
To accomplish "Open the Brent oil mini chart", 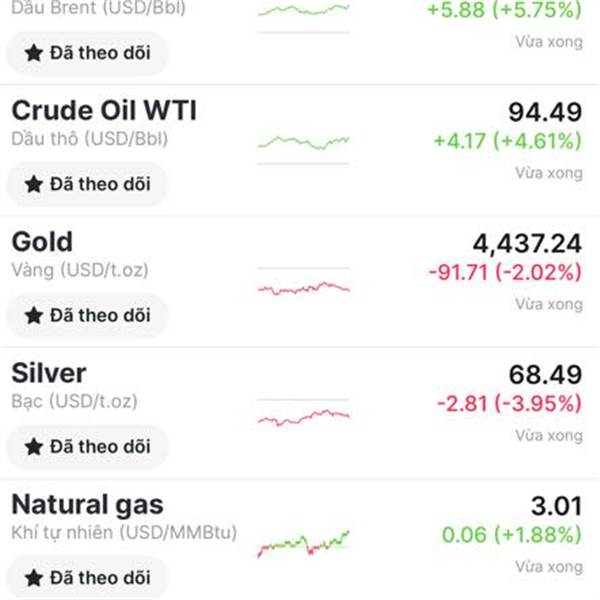I will [304, 12].
